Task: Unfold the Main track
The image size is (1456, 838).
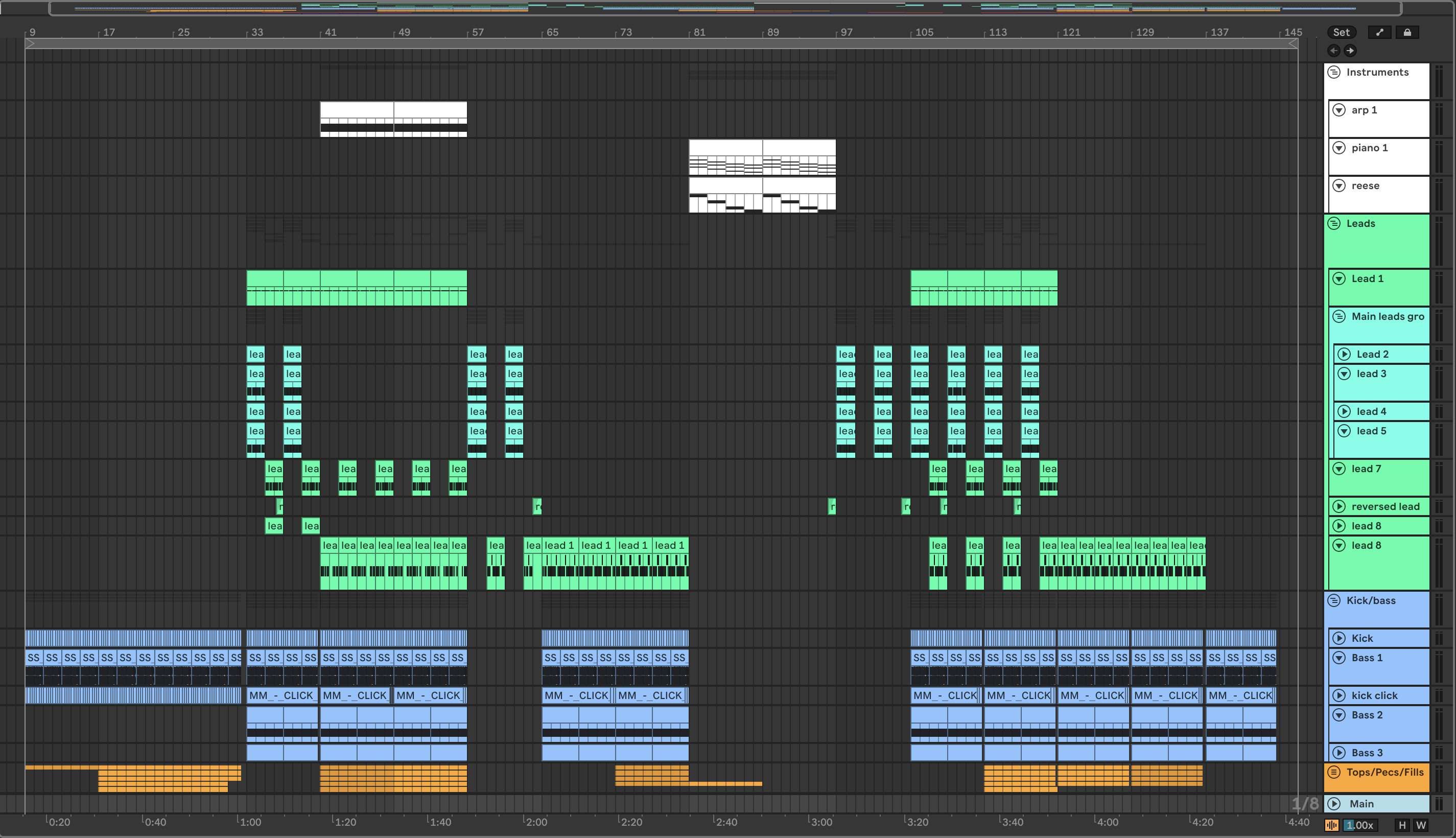Action: [x=1334, y=804]
